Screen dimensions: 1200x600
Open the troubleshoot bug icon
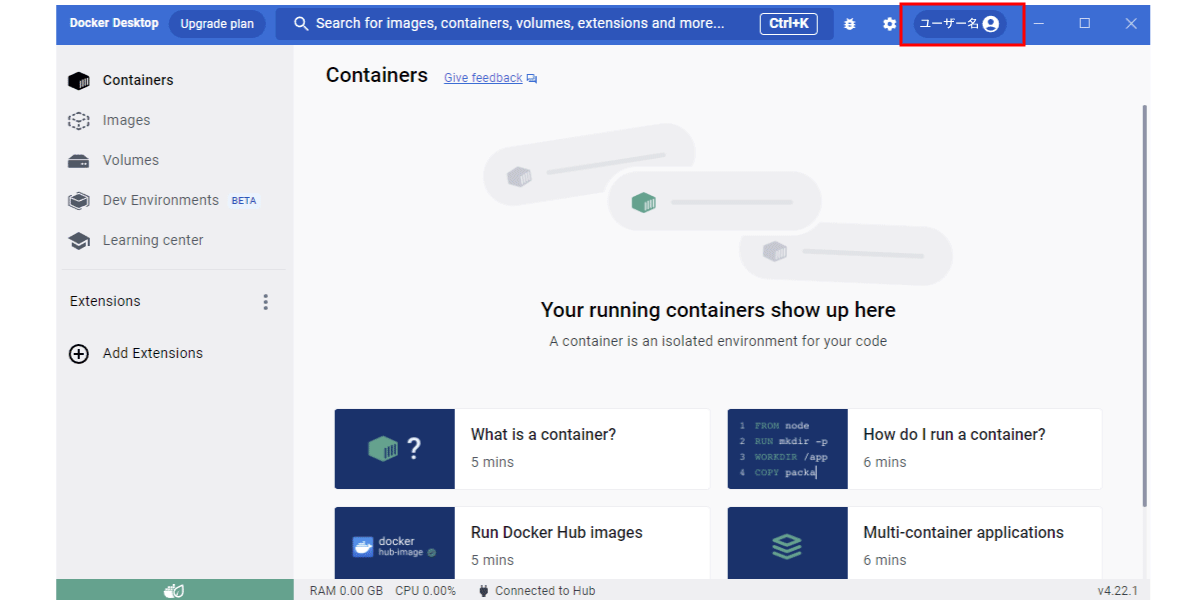pyautogui.click(x=850, y=24)
